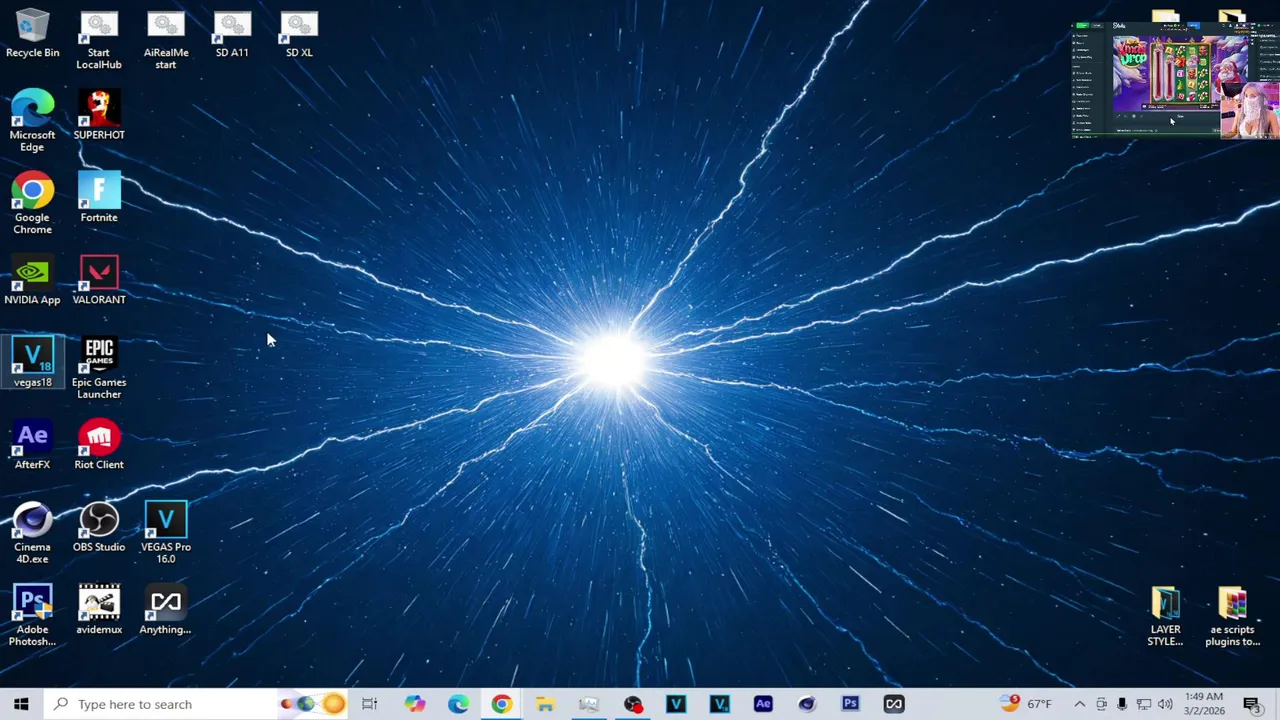Open the notification center icon
The image size is (1280, 720).
[1252, 704]
